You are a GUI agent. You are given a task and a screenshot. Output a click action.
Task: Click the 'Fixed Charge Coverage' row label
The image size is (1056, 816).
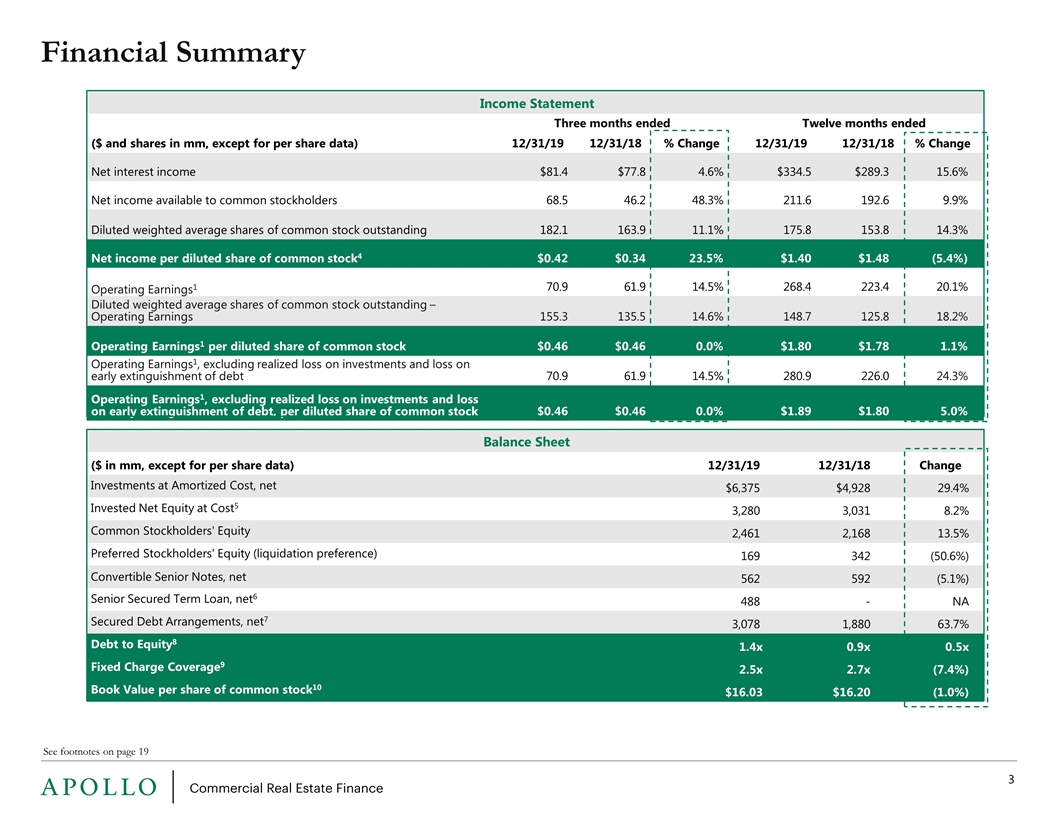click(x=158, y=667)
